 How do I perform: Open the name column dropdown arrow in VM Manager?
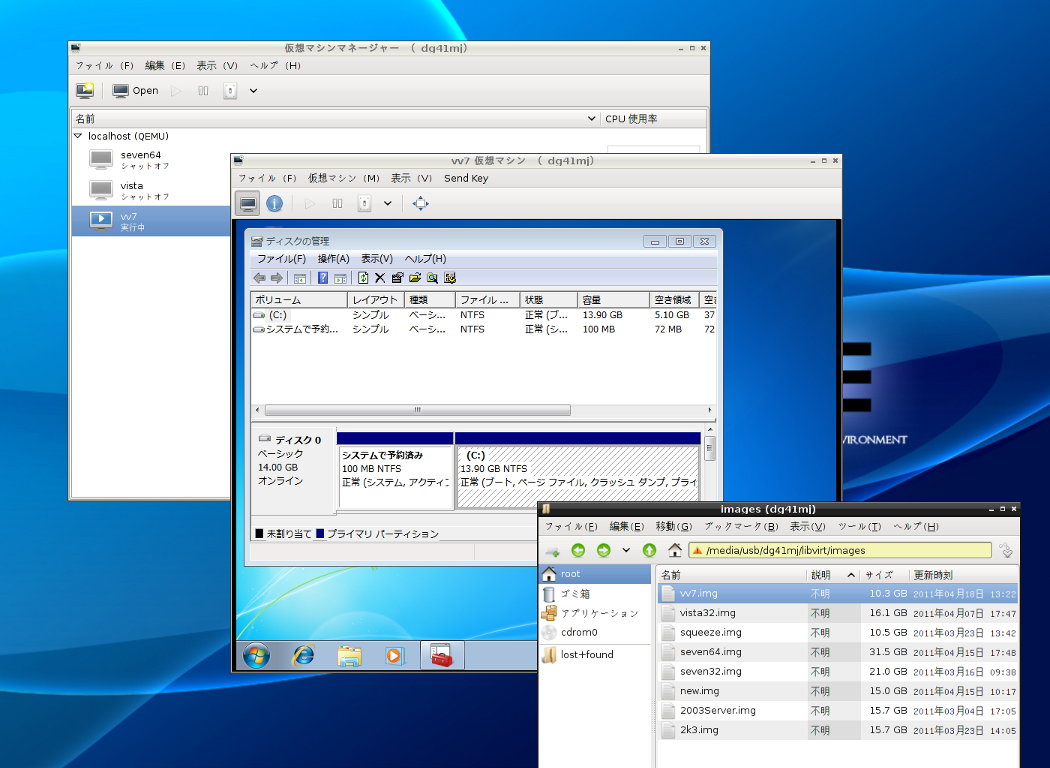click(591, 119)
